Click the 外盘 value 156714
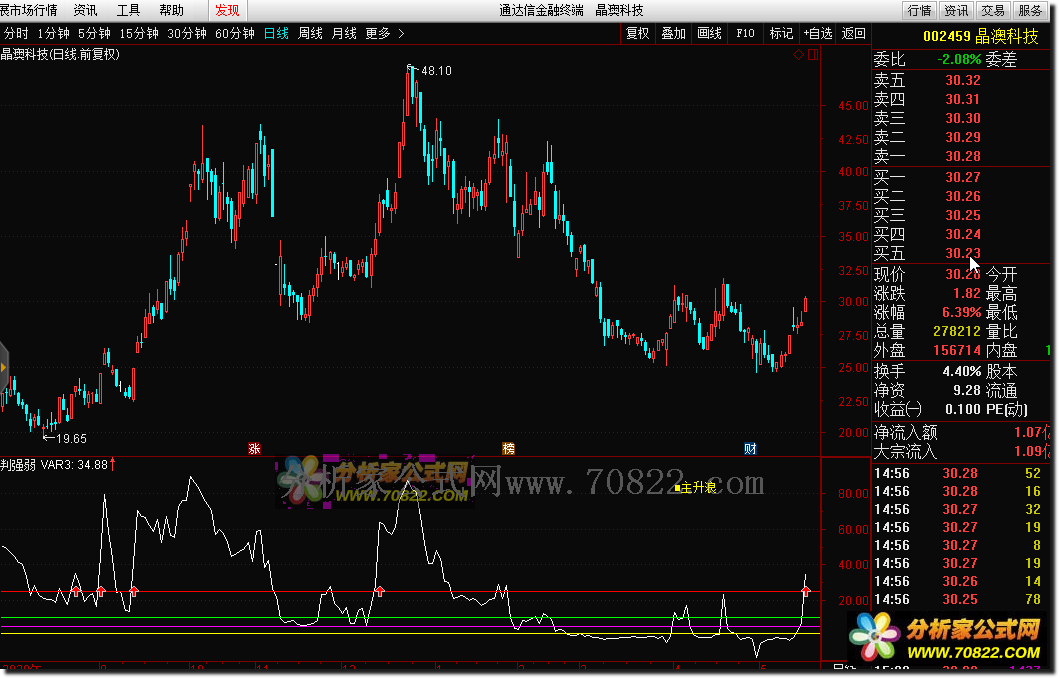This screenshot has height=678, width=1060. pyautogui.click(x=957, y=350)
